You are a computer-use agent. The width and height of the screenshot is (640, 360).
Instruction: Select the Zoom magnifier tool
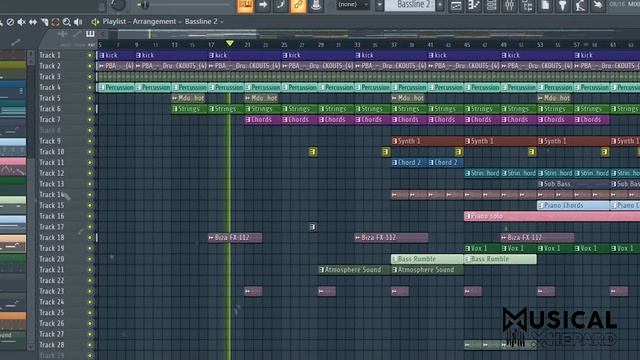coord(67,22)
